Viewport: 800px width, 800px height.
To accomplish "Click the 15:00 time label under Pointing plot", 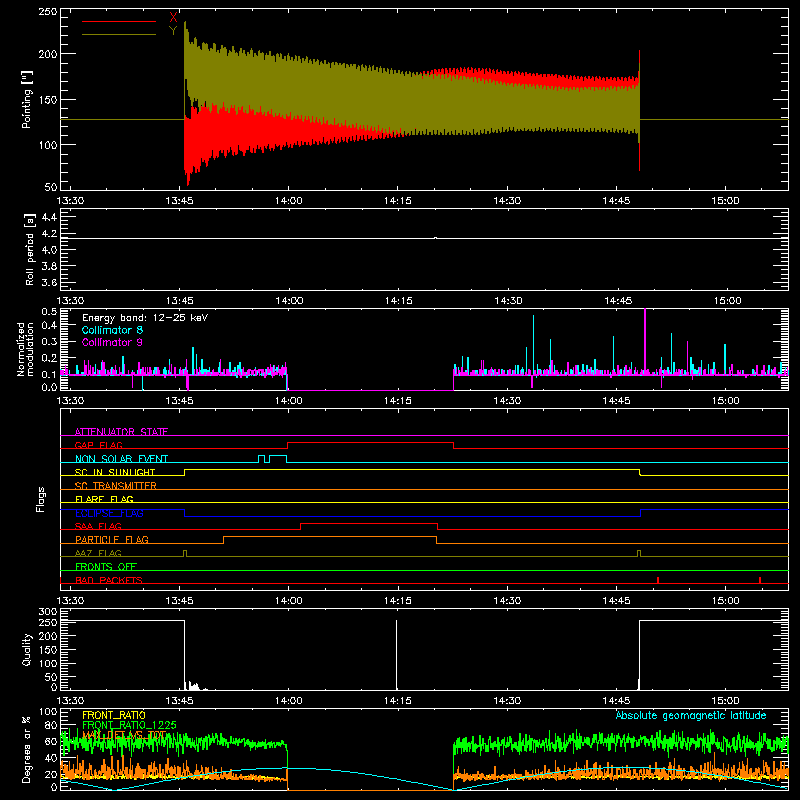I will click(x=726, y=201).
